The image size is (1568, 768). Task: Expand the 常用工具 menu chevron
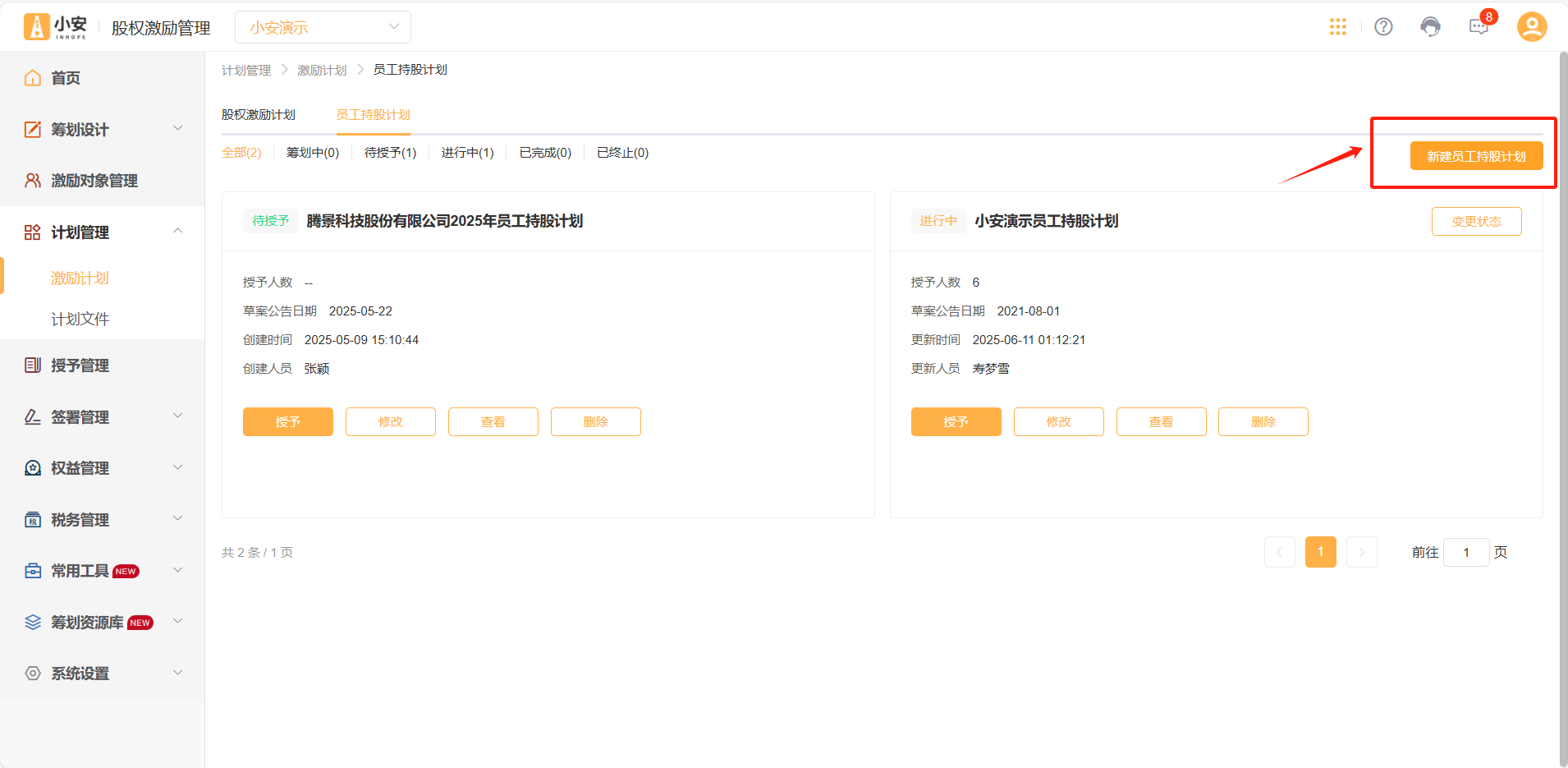(x=178, y=570)
